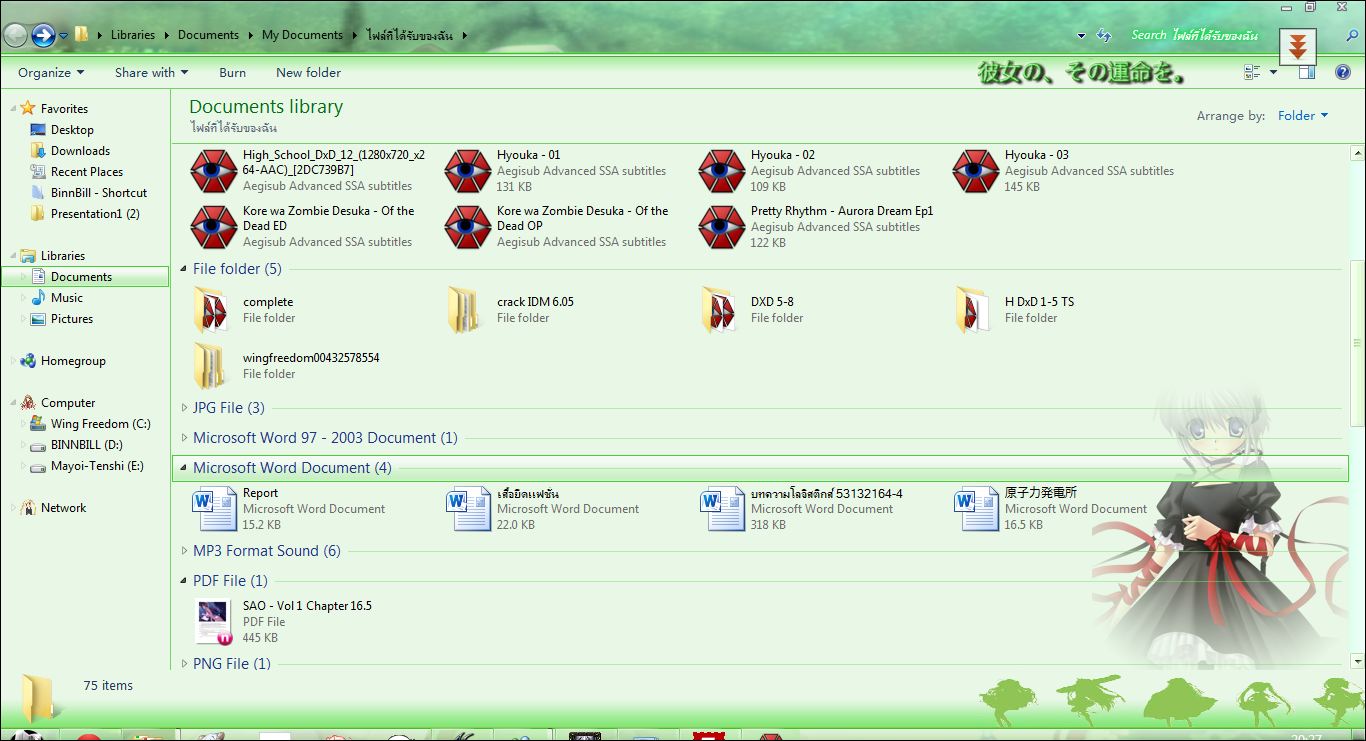Select the Report Word document icon

[214, 508]
